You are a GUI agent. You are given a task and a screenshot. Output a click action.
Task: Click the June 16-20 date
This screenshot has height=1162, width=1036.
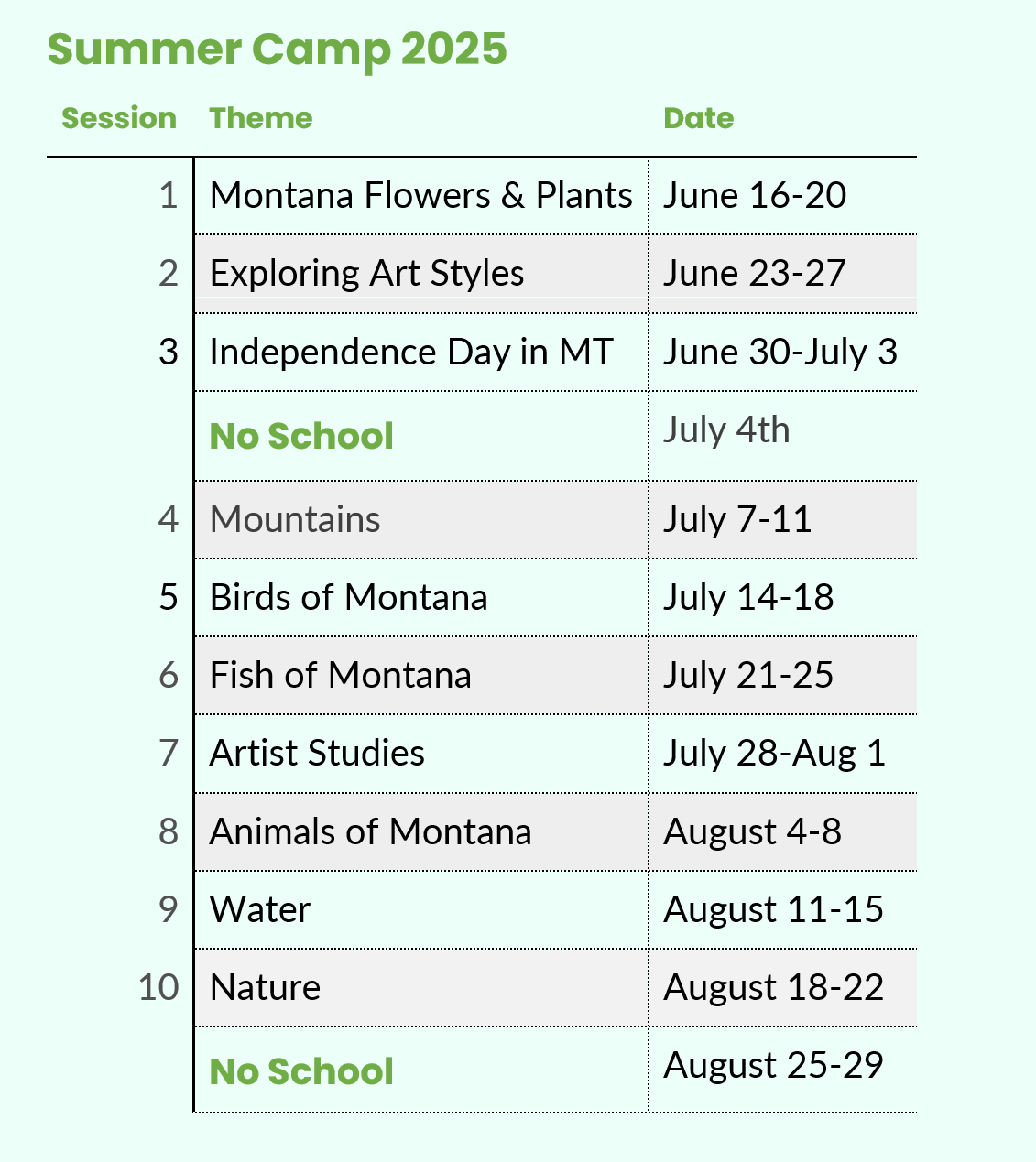[755, 196]
